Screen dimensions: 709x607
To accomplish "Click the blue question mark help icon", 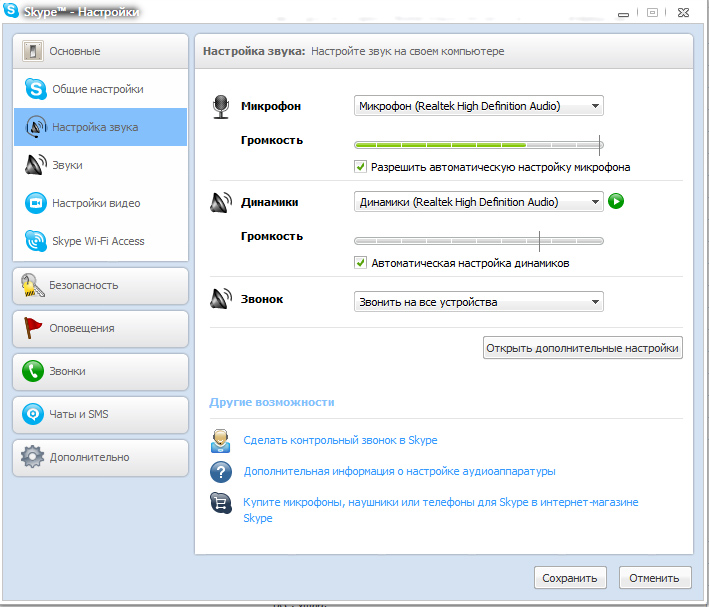I will (x=221, y=472).
